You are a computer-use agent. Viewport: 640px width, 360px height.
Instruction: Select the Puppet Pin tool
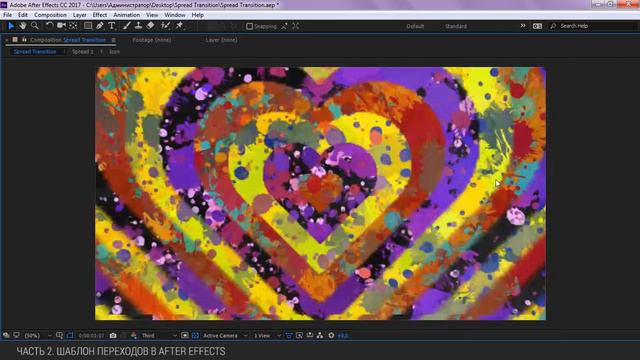(x=180, y=26)
